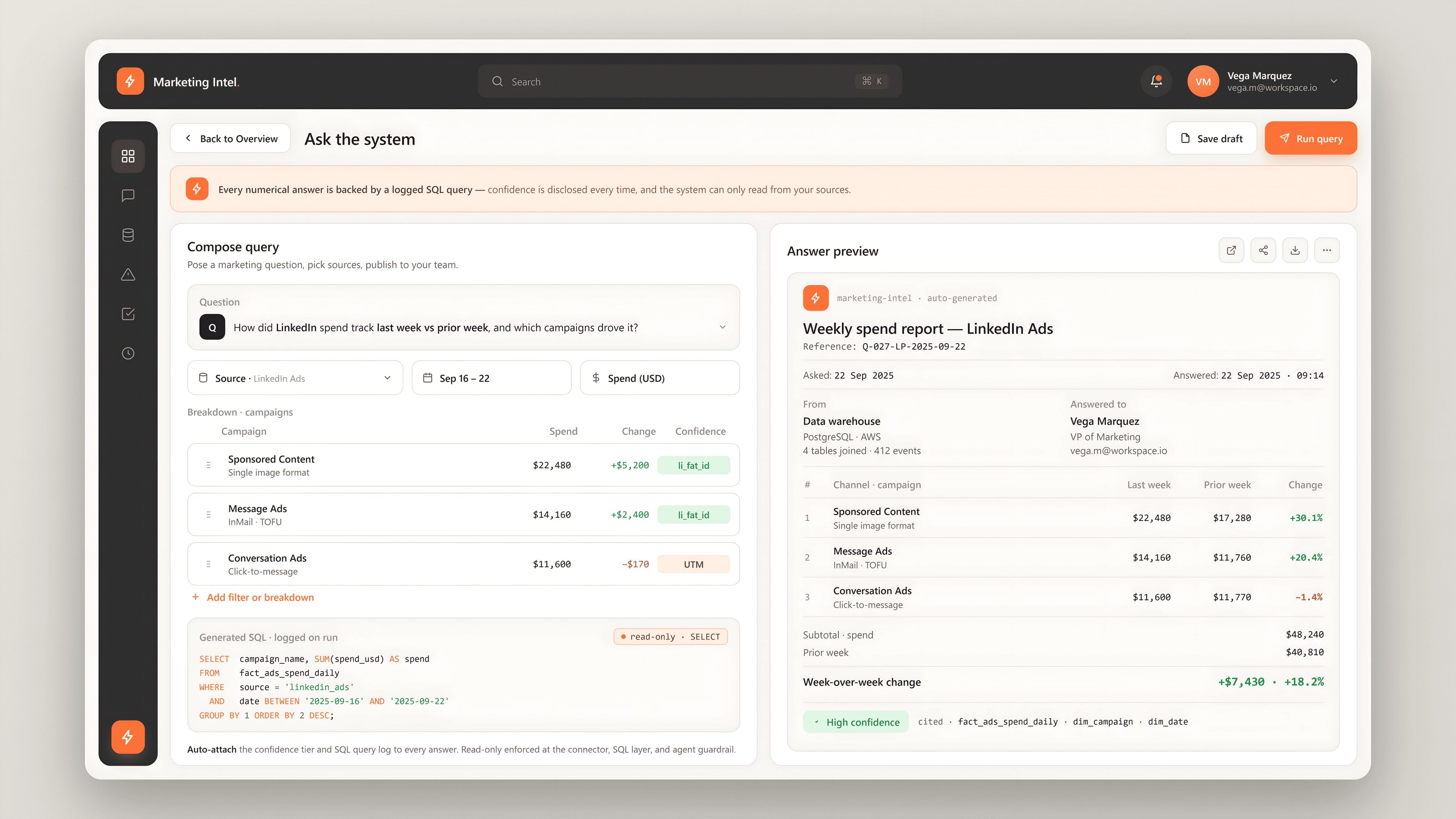
Task: Click the UTM confidence tag
Action: 693,564
